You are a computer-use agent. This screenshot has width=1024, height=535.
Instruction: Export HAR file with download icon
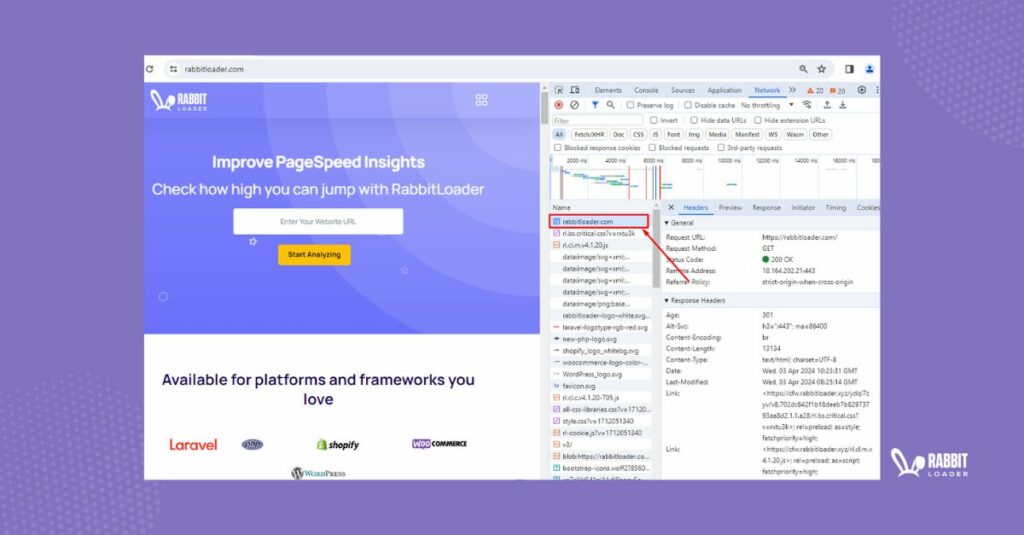842,105
